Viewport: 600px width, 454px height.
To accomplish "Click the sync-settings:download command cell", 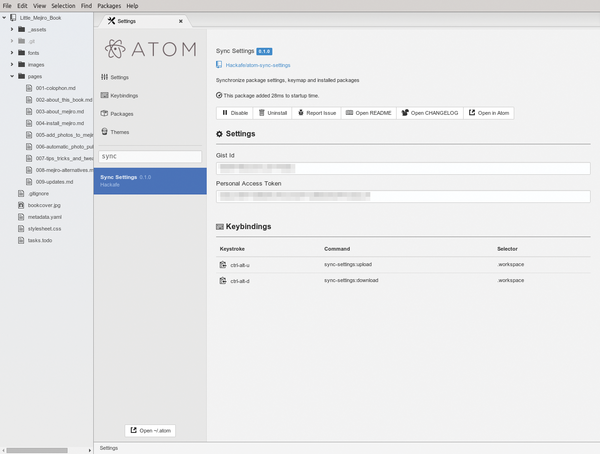I will pos(351,280).
